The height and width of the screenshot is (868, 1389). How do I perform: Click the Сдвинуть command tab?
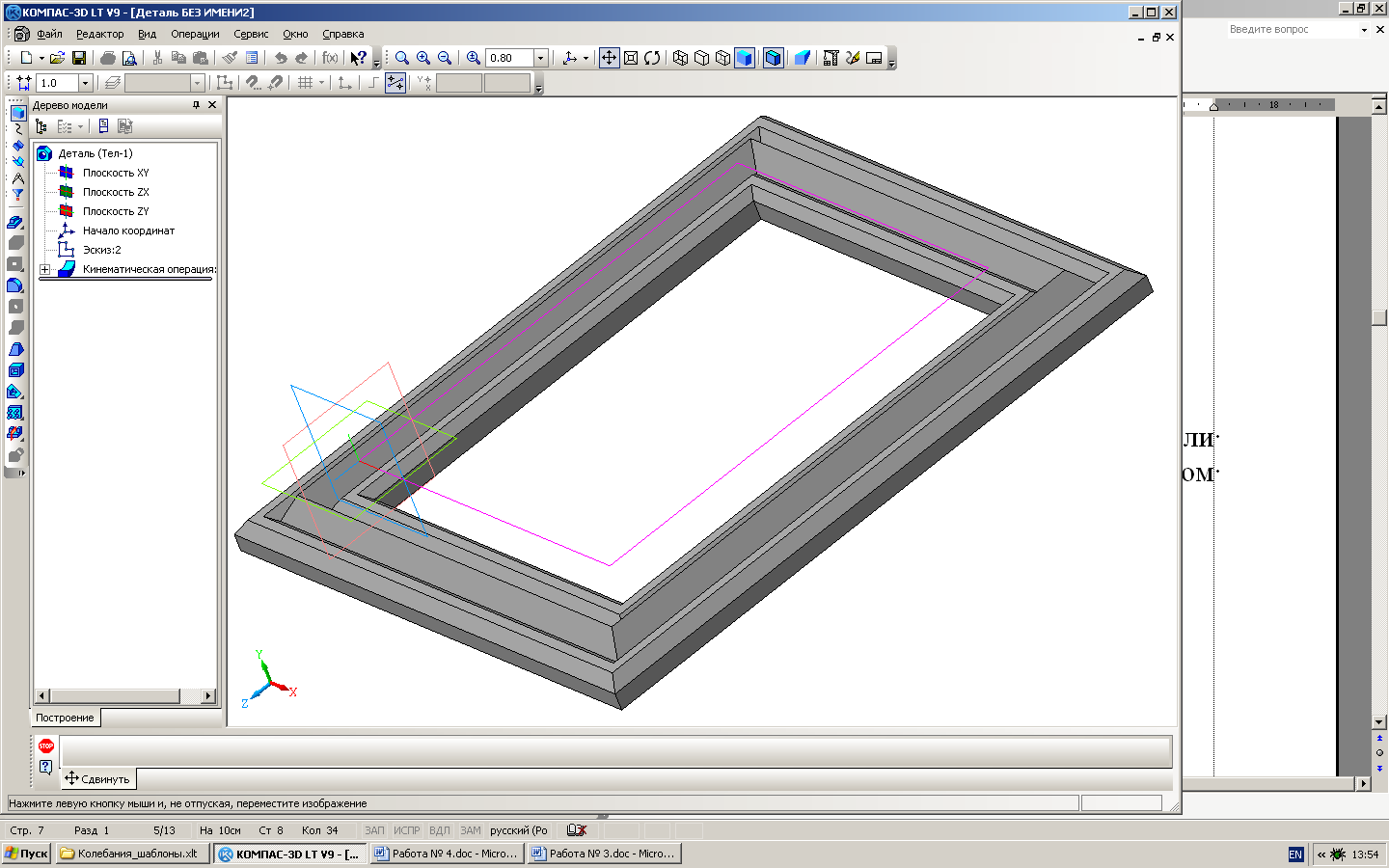click(x=97, y=778)
